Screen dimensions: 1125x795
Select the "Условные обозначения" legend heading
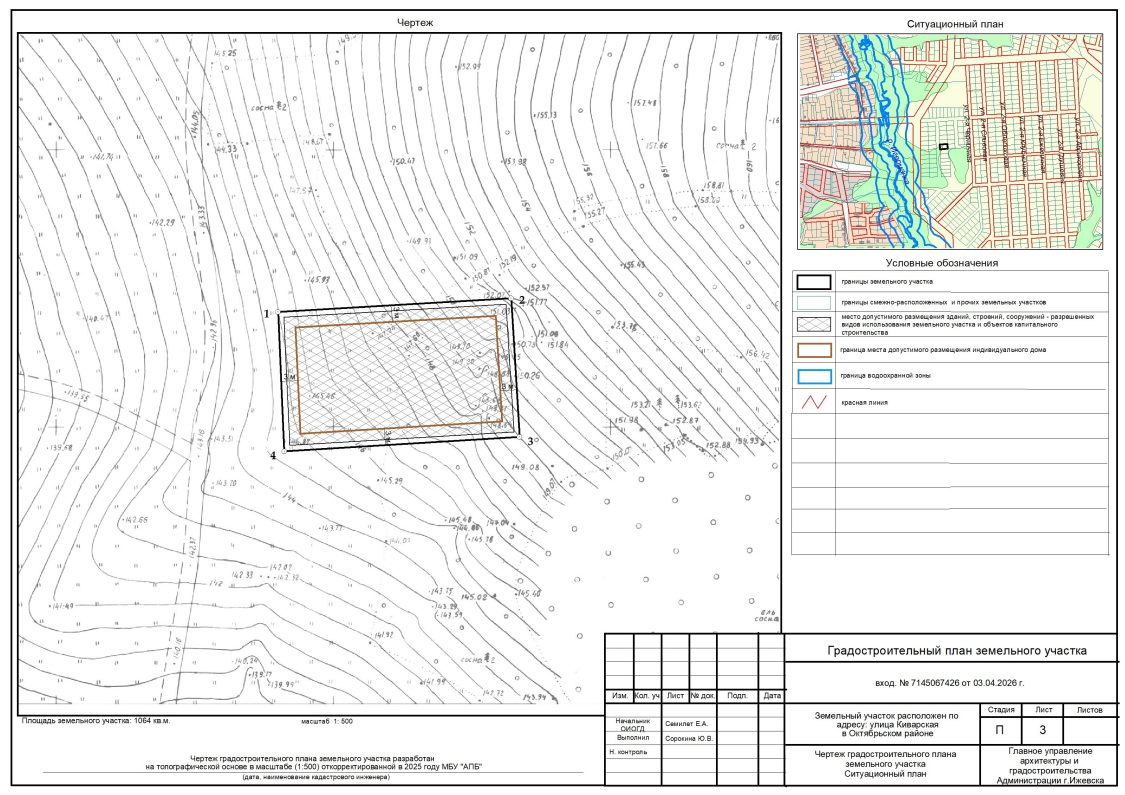point(941,263)
